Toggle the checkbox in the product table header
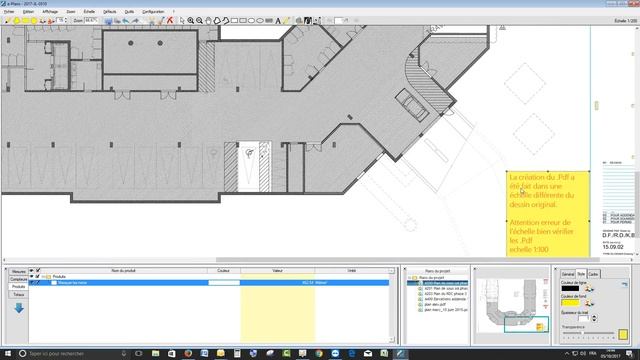This screenshot has width=640, height=360. click(x=38, y=271)
